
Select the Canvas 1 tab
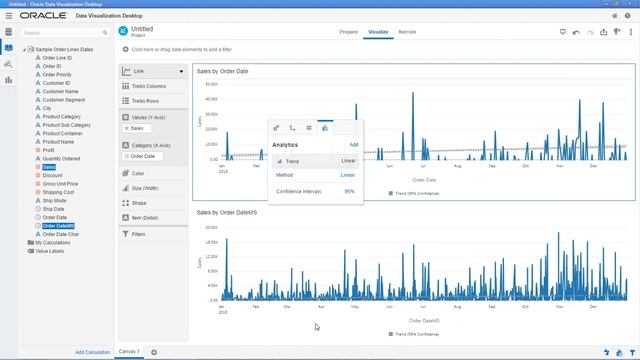pyautogui.click(x=129, y=351)
